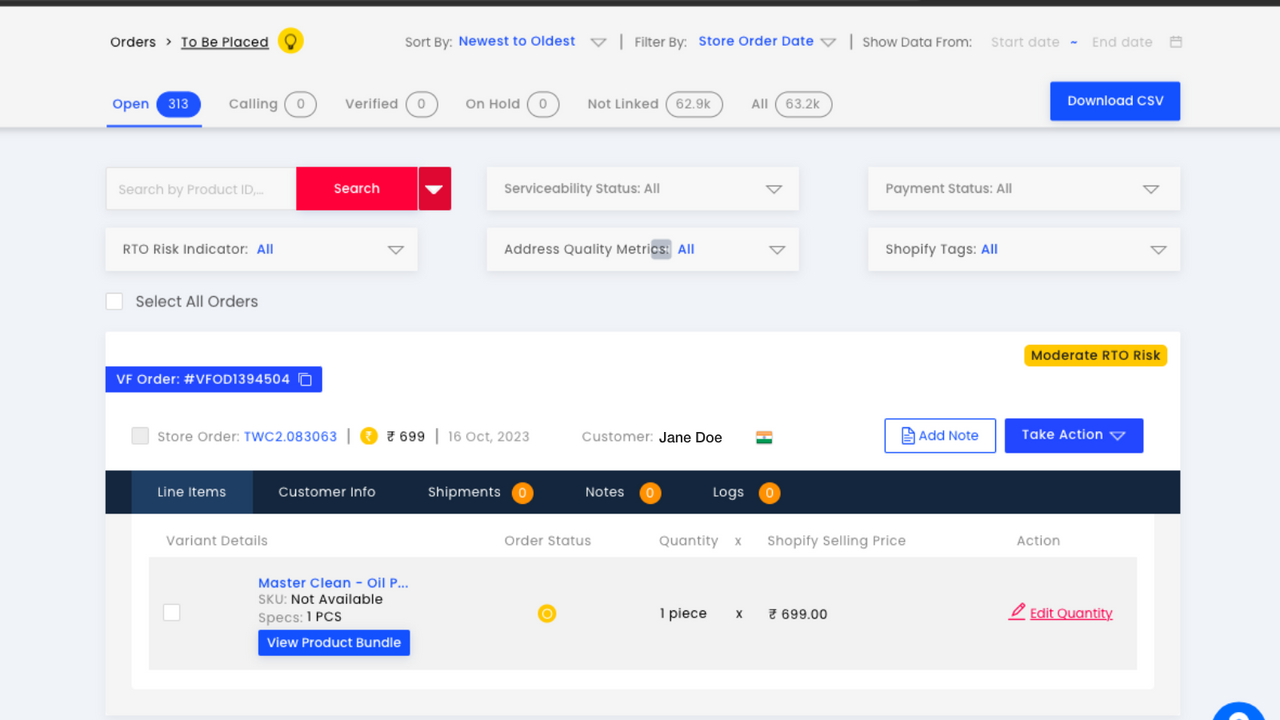
Task: Click the ₹ 699.00 selling price
Action: 798,614
